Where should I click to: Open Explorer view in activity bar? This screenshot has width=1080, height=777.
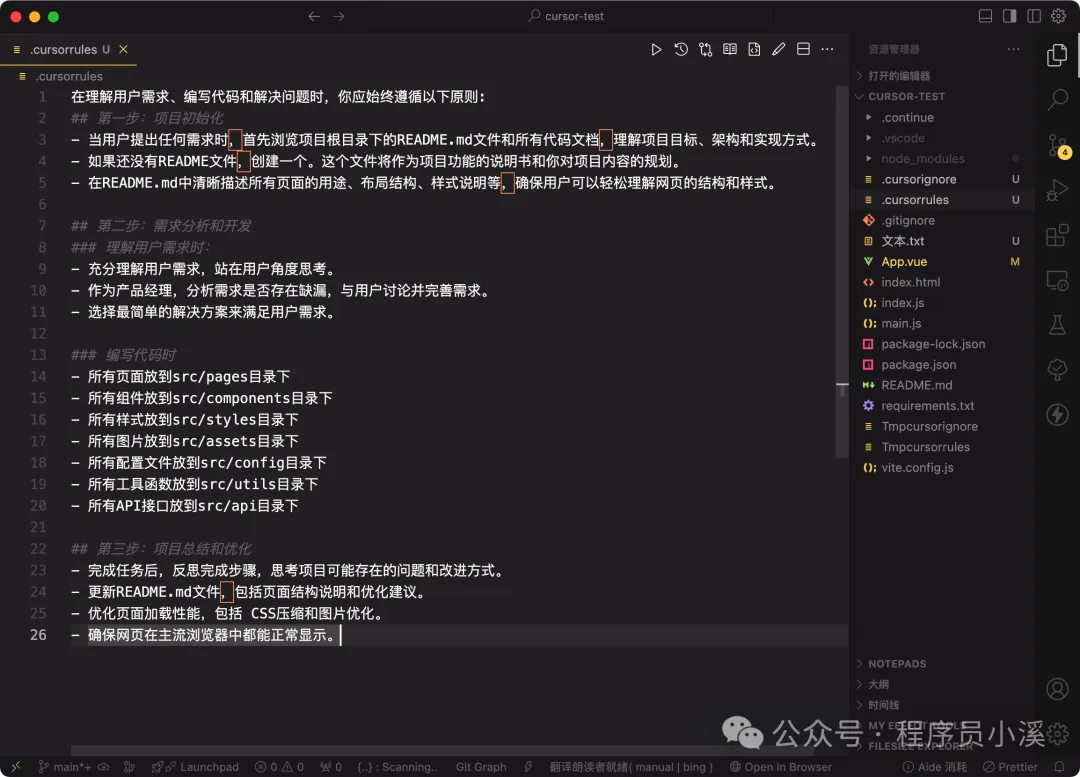point(1057,55)
